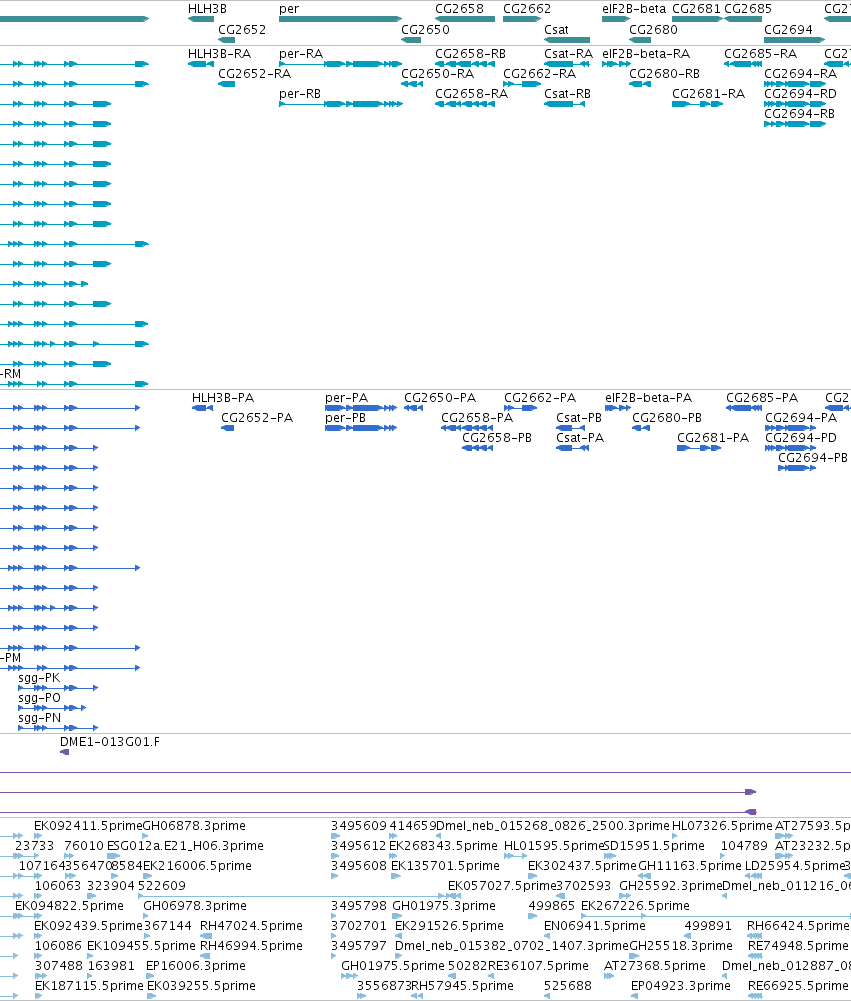Screen dimensions: 851x1001
Task: Select the EP04923.3prime EST label
Action: [x=681, y=986]
